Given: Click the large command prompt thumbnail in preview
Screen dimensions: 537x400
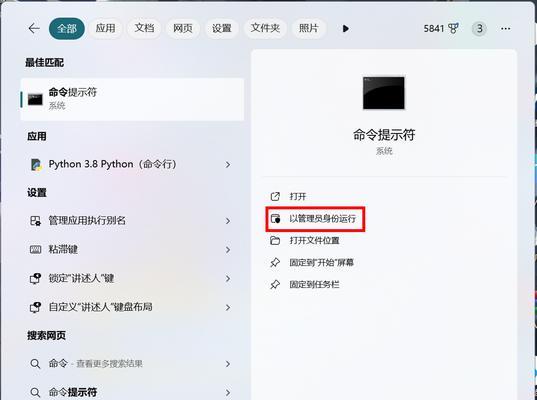Looking at the screenshot, I should [384, 93].
